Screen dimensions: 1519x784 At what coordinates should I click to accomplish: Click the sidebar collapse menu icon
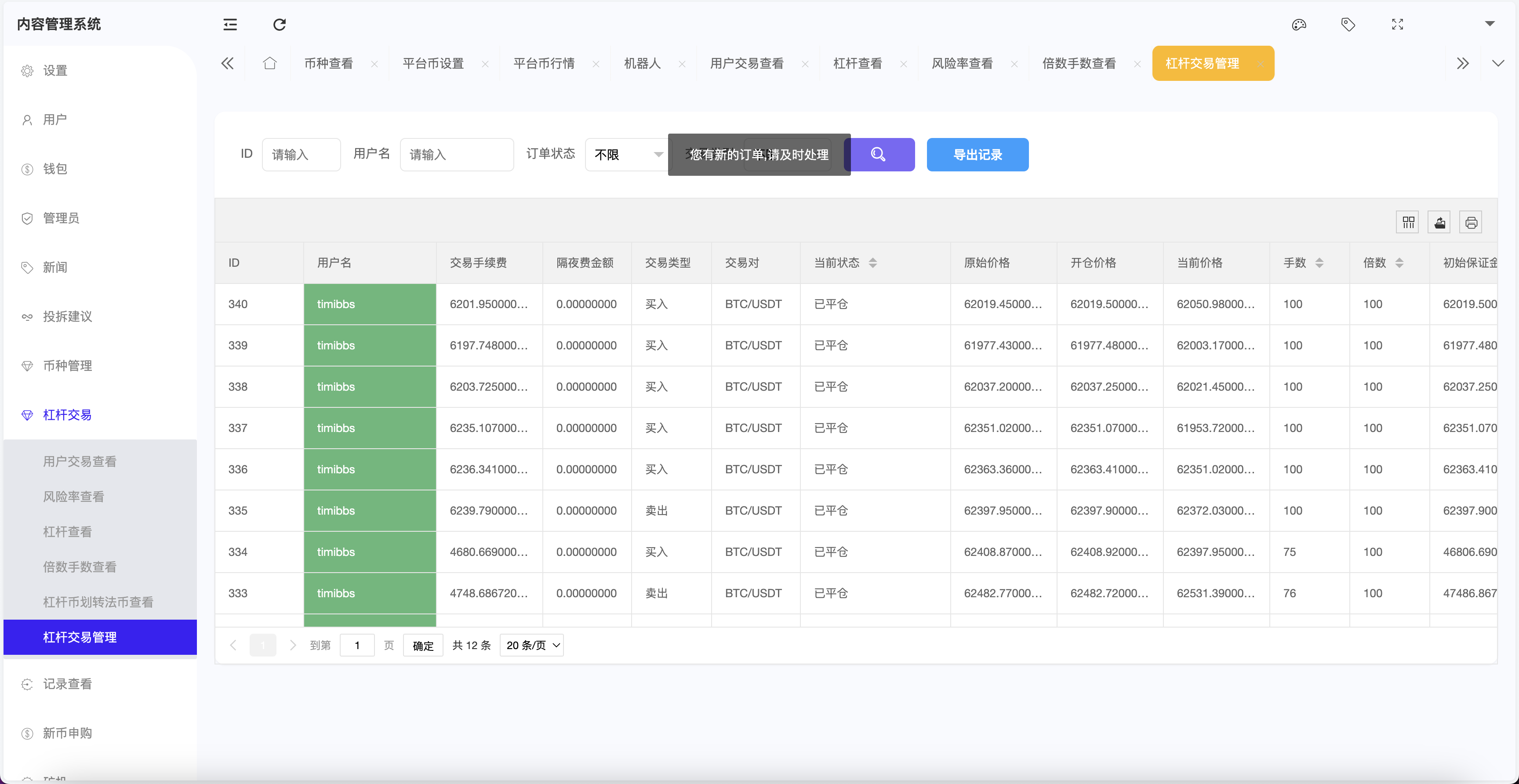(x=230, y=24)
